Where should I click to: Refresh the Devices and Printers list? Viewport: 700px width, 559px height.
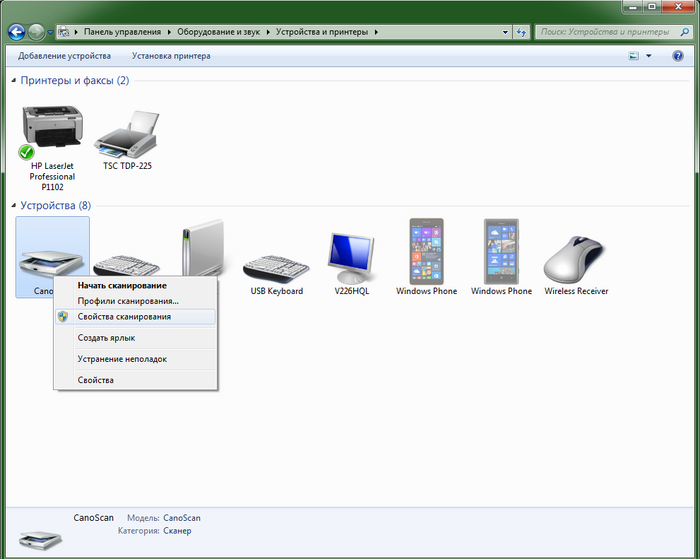pos(521,32)
